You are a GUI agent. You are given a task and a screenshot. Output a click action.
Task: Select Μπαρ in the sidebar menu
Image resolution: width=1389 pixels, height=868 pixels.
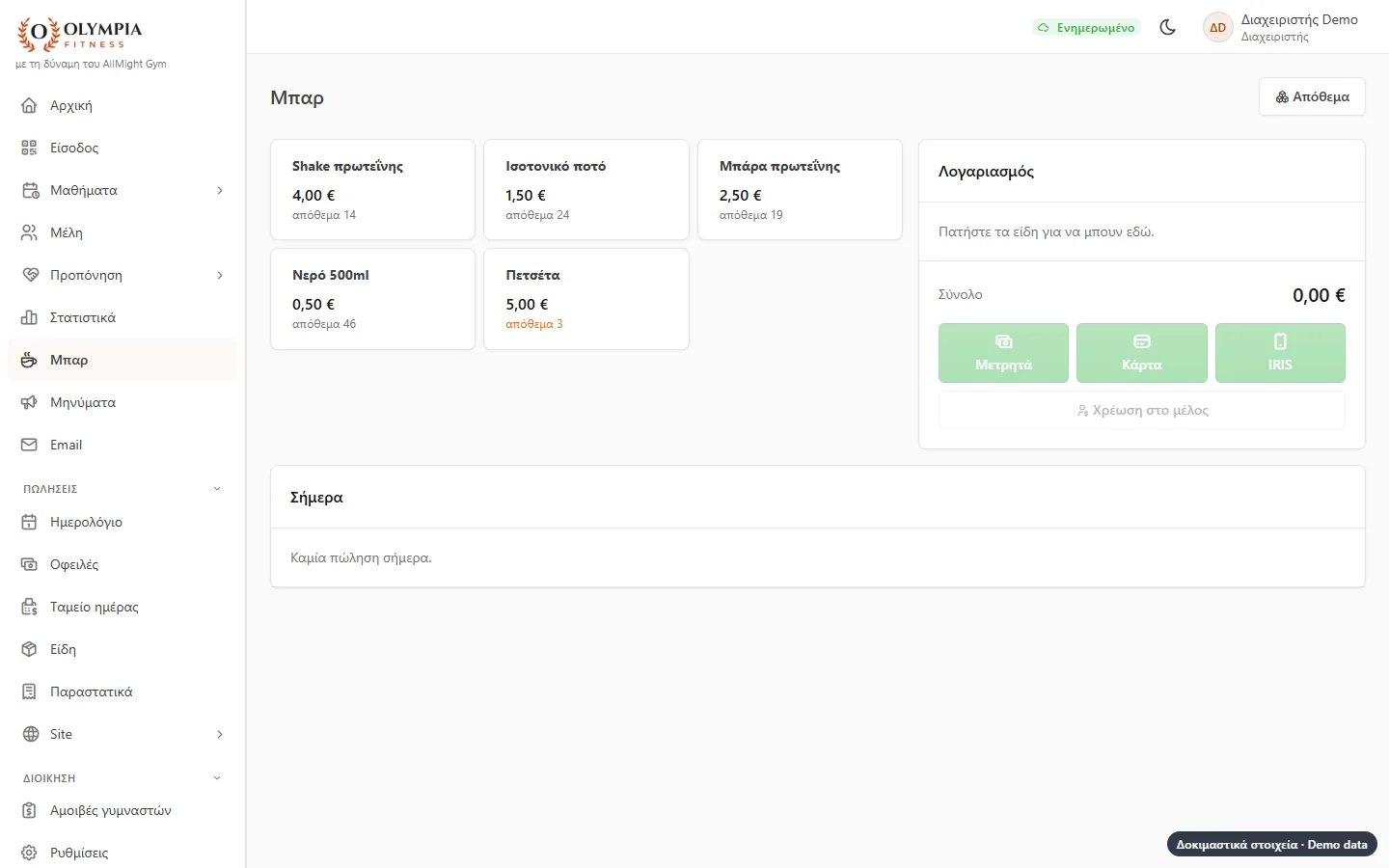pos(123,360)
